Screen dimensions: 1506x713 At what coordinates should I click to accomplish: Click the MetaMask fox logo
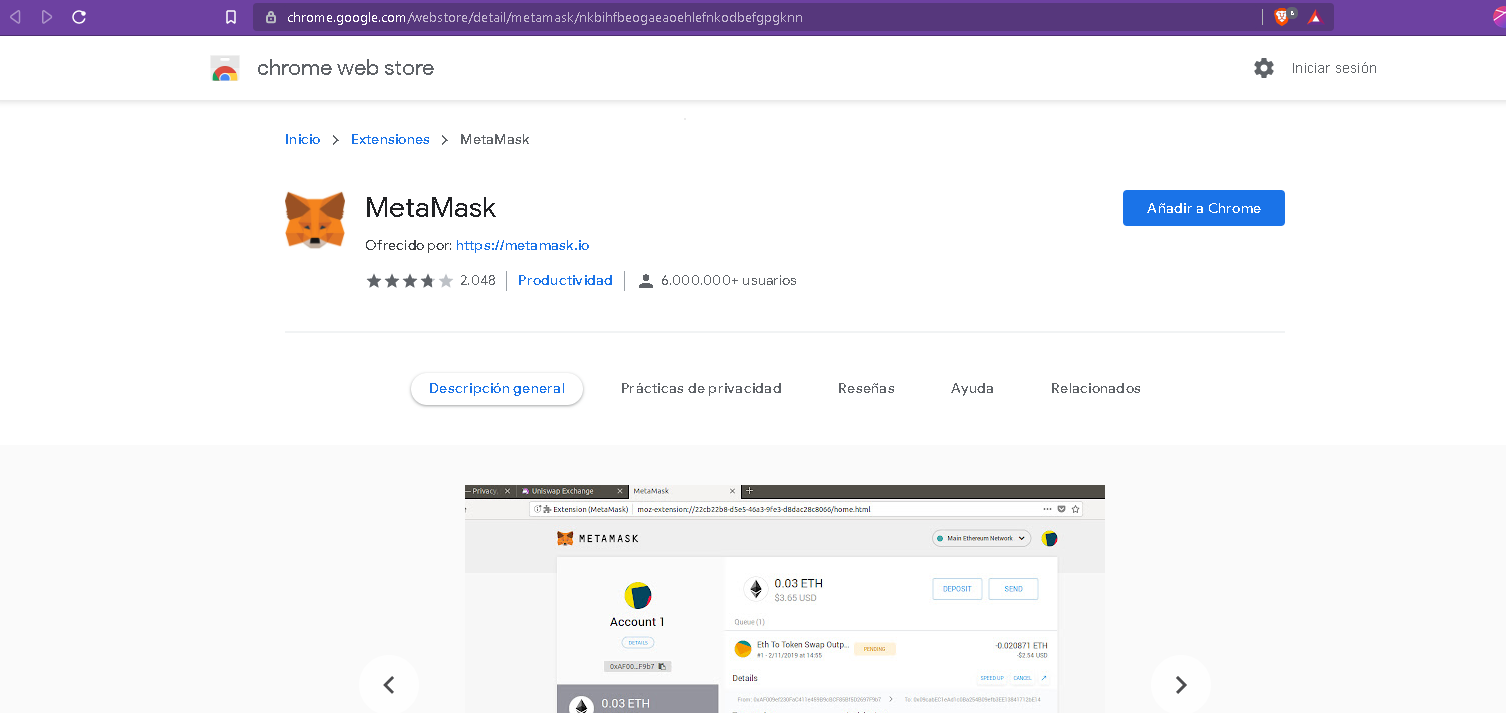point(315,220)
